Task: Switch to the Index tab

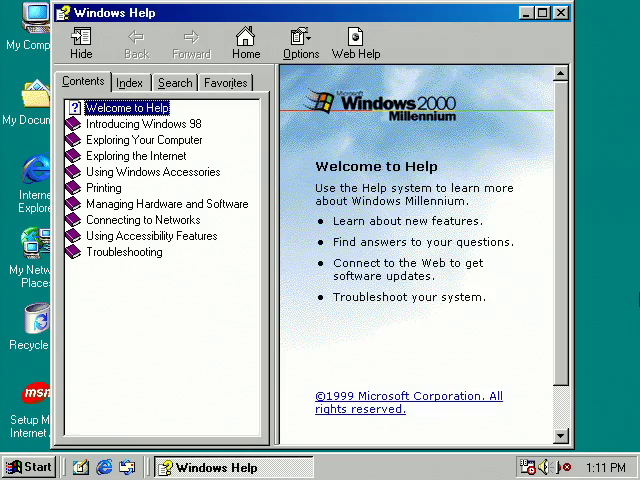Action: coord(129,83)
